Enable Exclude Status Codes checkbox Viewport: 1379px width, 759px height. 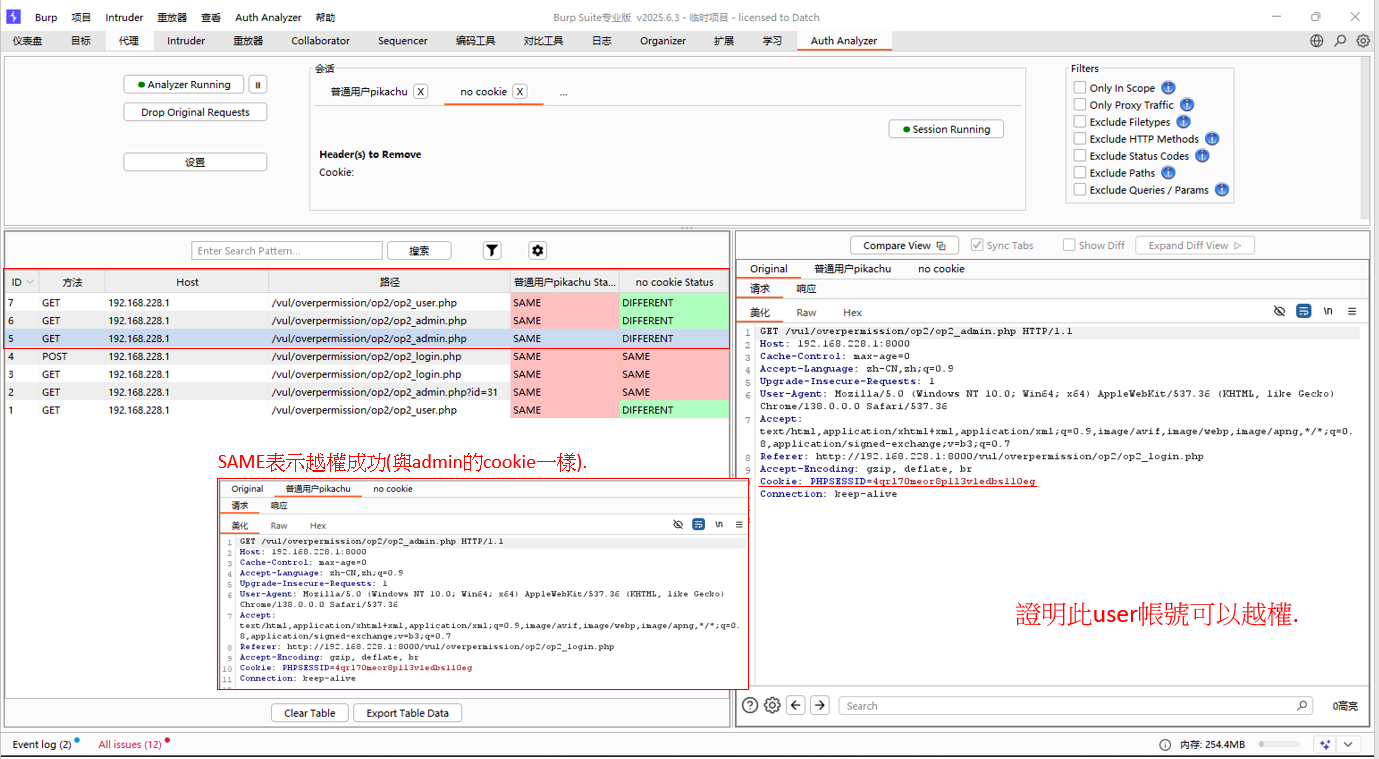click(1080, 156)
